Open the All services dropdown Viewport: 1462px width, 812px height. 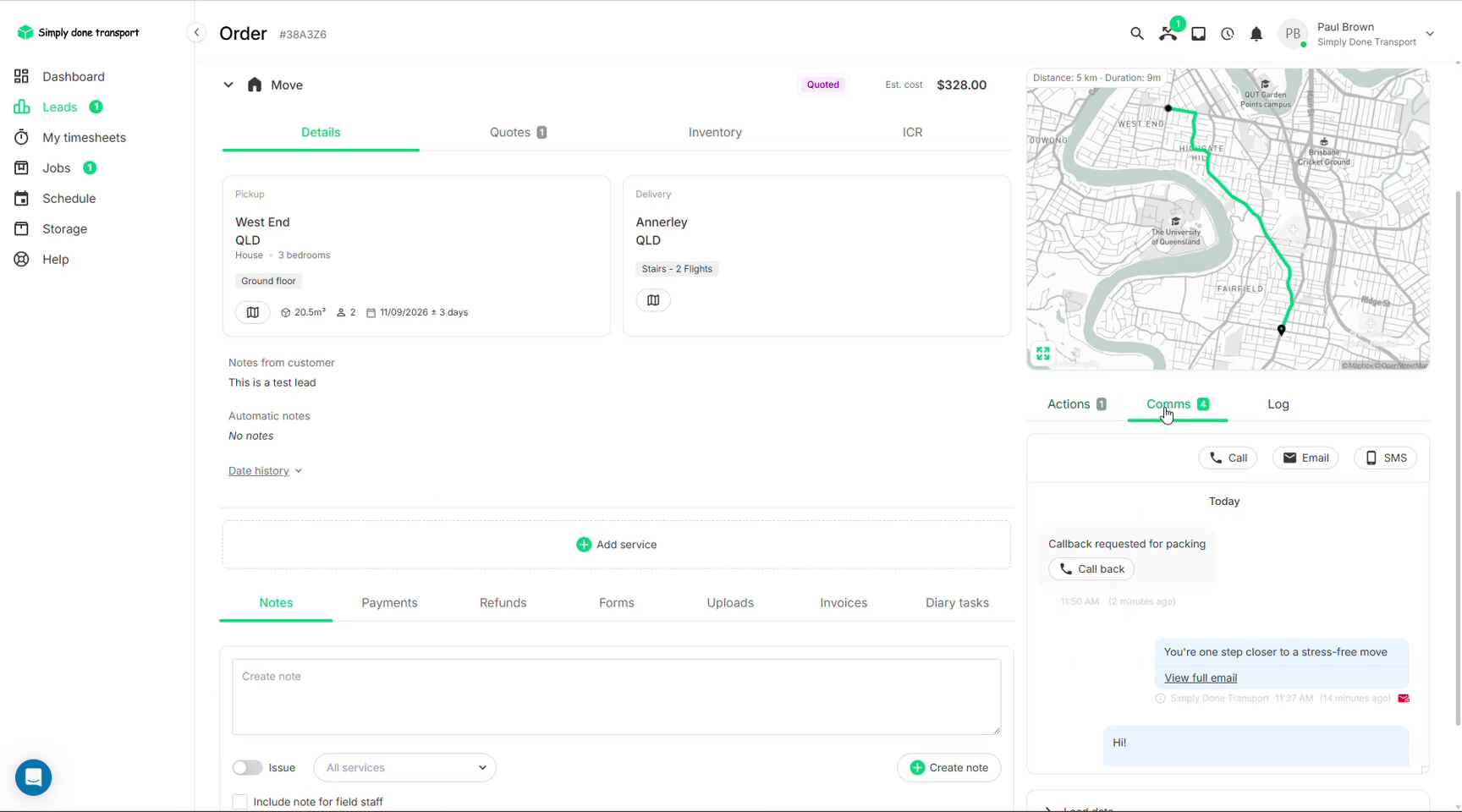[404, 767]
